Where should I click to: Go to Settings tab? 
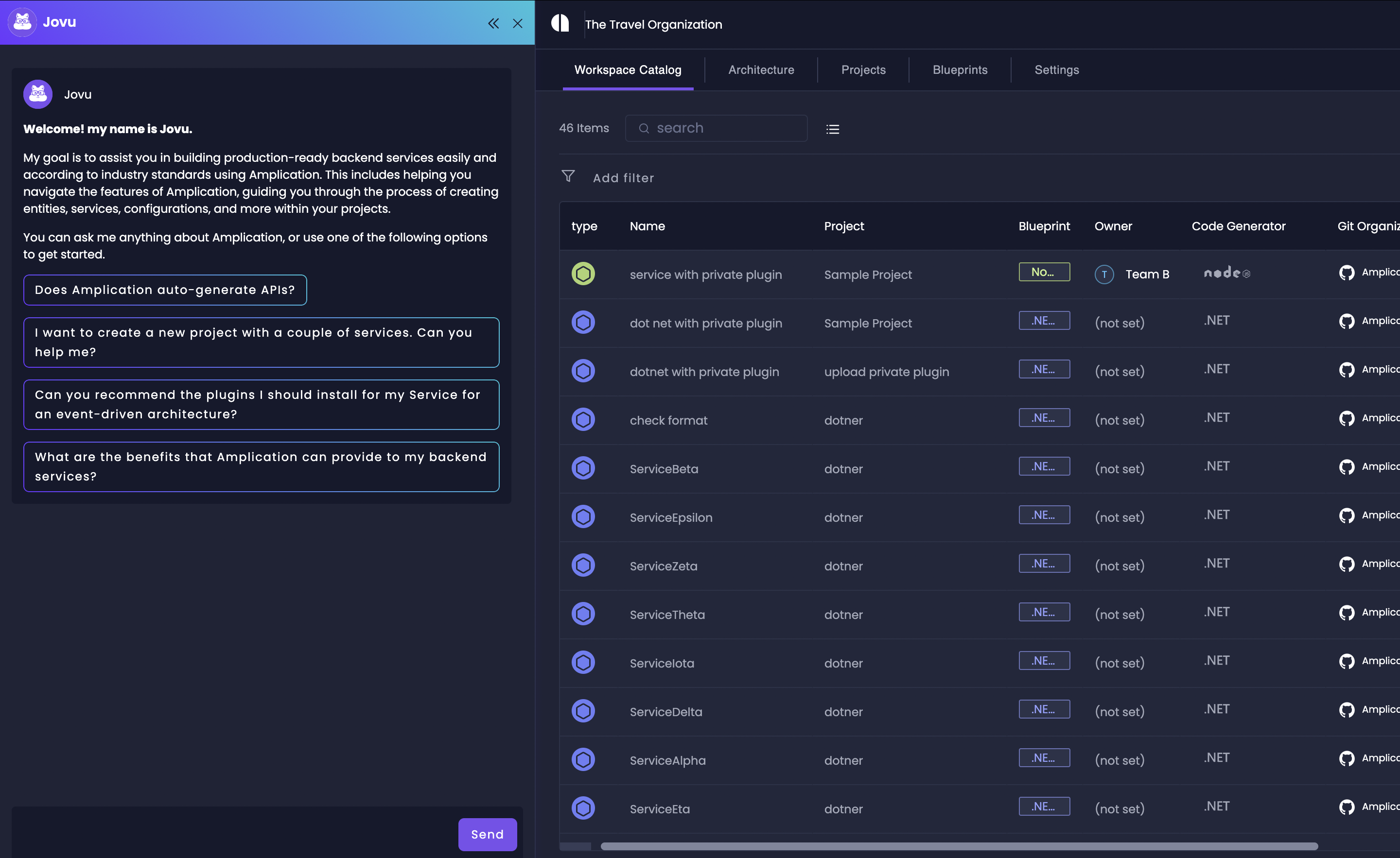point(1056,70)
